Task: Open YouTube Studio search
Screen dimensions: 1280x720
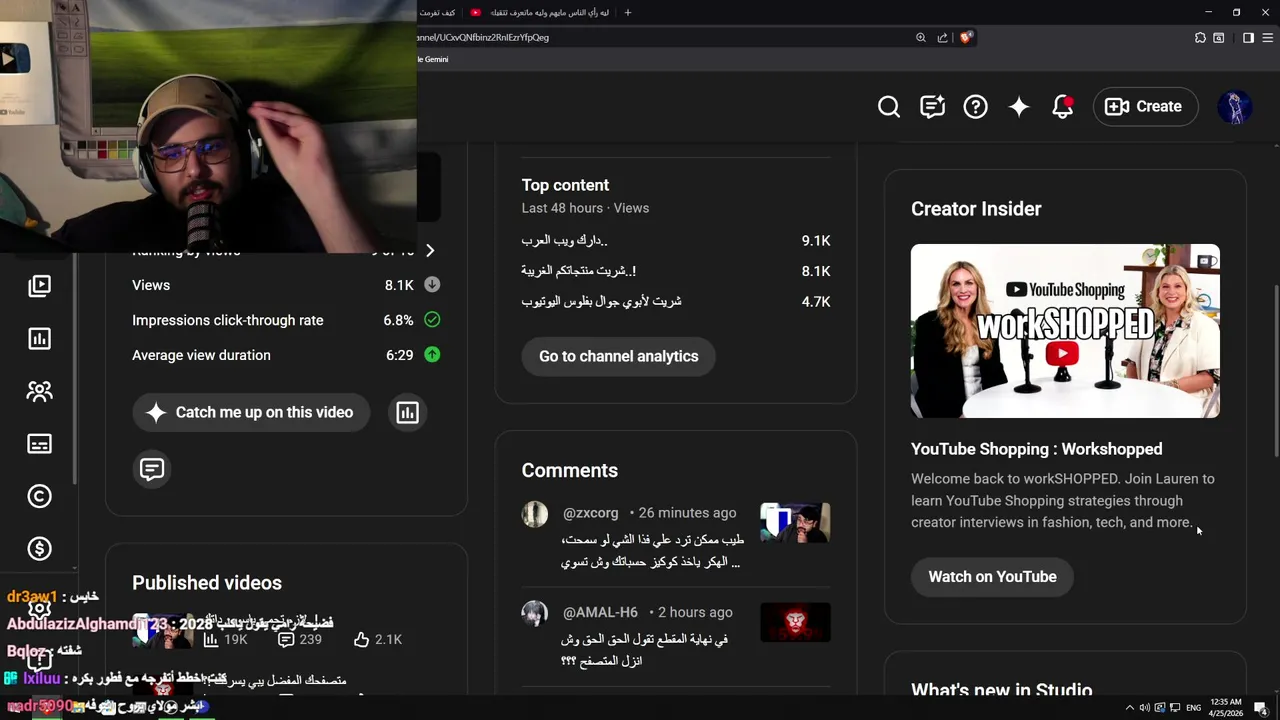Action: tap(889, 106)
